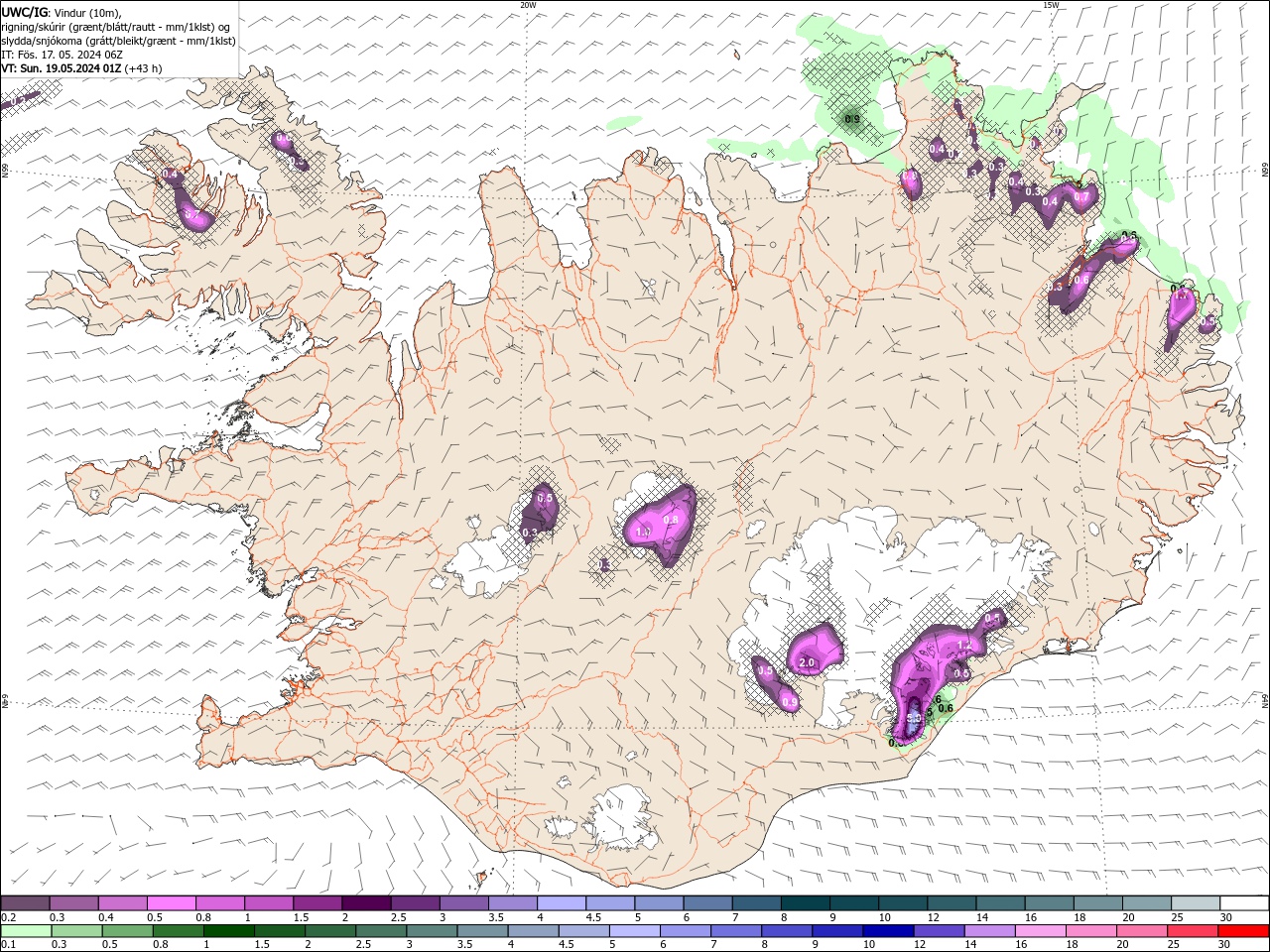Click the 'slydda/snjókoma (grátt/bleikt/grænt - mm/1klst)' line

point(118,41)
